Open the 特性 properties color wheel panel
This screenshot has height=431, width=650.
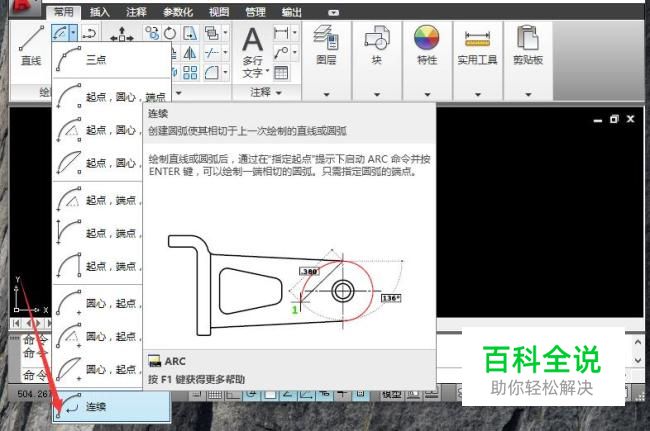(427, 45)
